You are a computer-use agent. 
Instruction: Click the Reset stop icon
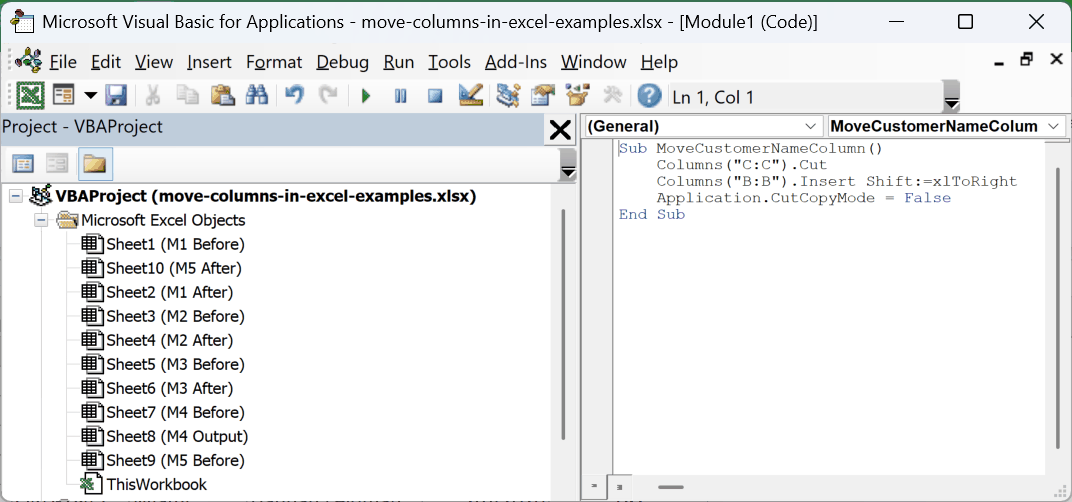(436, 96)
